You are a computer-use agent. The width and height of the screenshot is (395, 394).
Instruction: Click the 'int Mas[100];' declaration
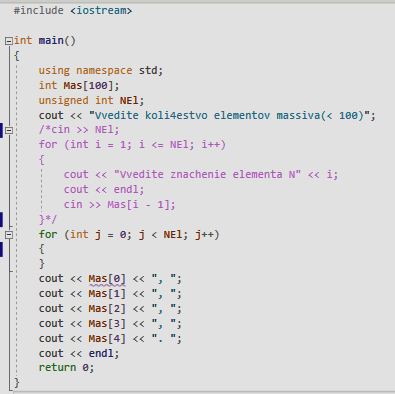(x=79, y=86)
